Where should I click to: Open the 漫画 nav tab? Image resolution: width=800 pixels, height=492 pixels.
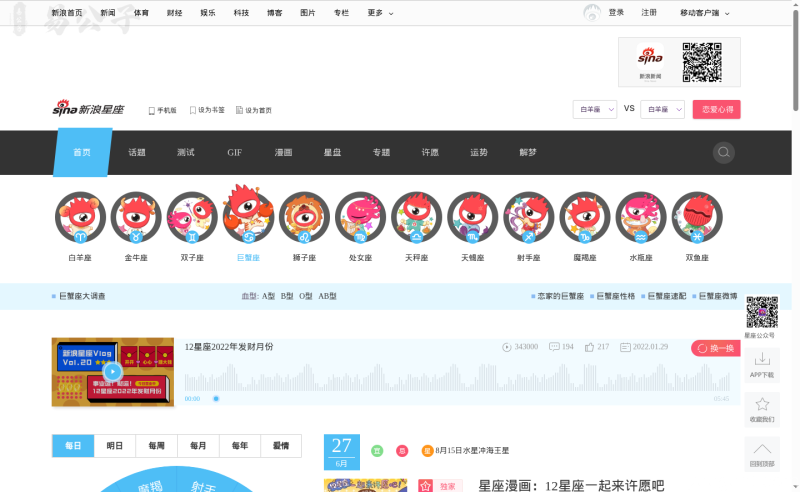pyautogui.click(x=284, y=152)
